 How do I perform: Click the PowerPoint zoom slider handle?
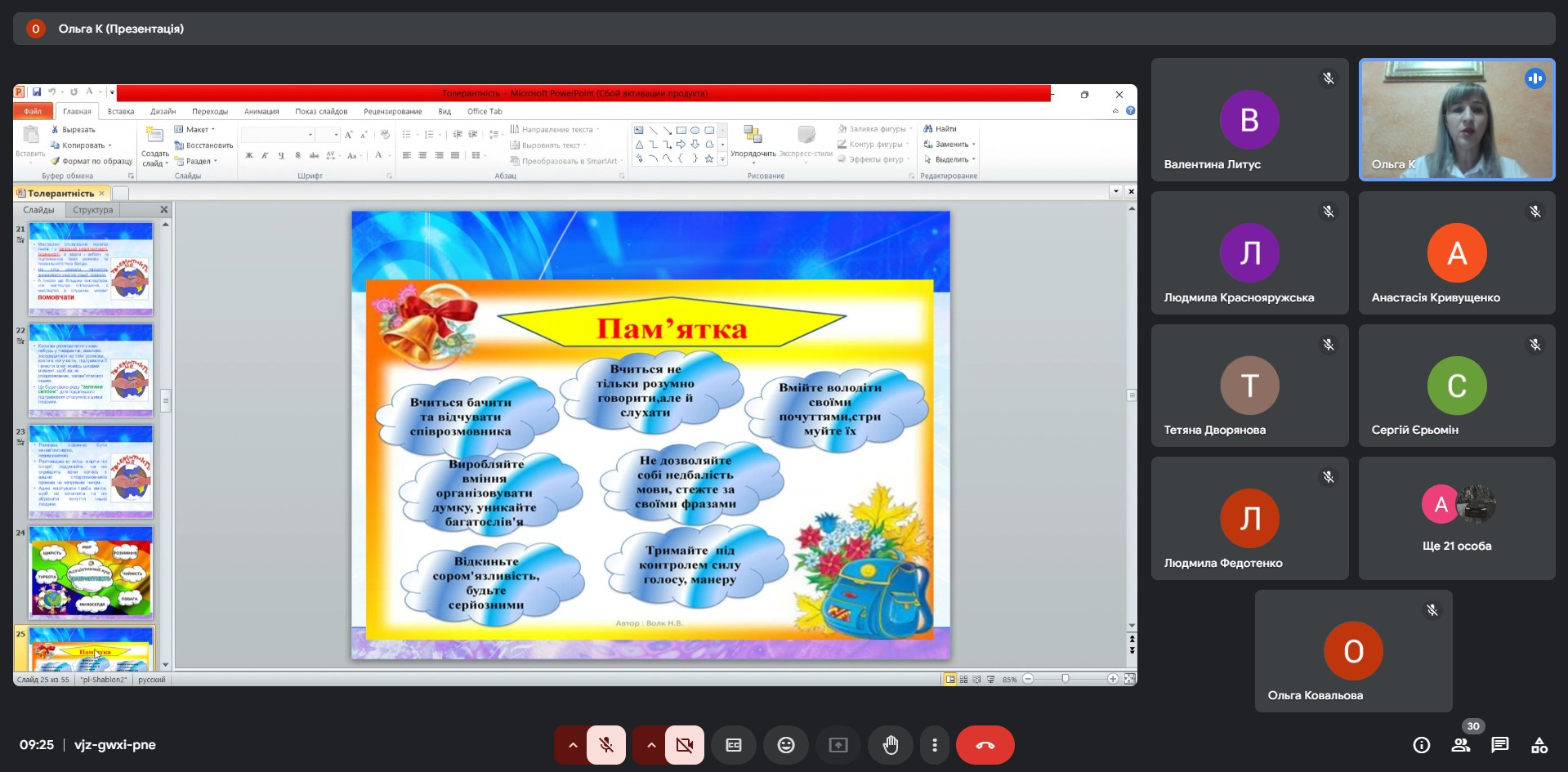(1065, 679)
